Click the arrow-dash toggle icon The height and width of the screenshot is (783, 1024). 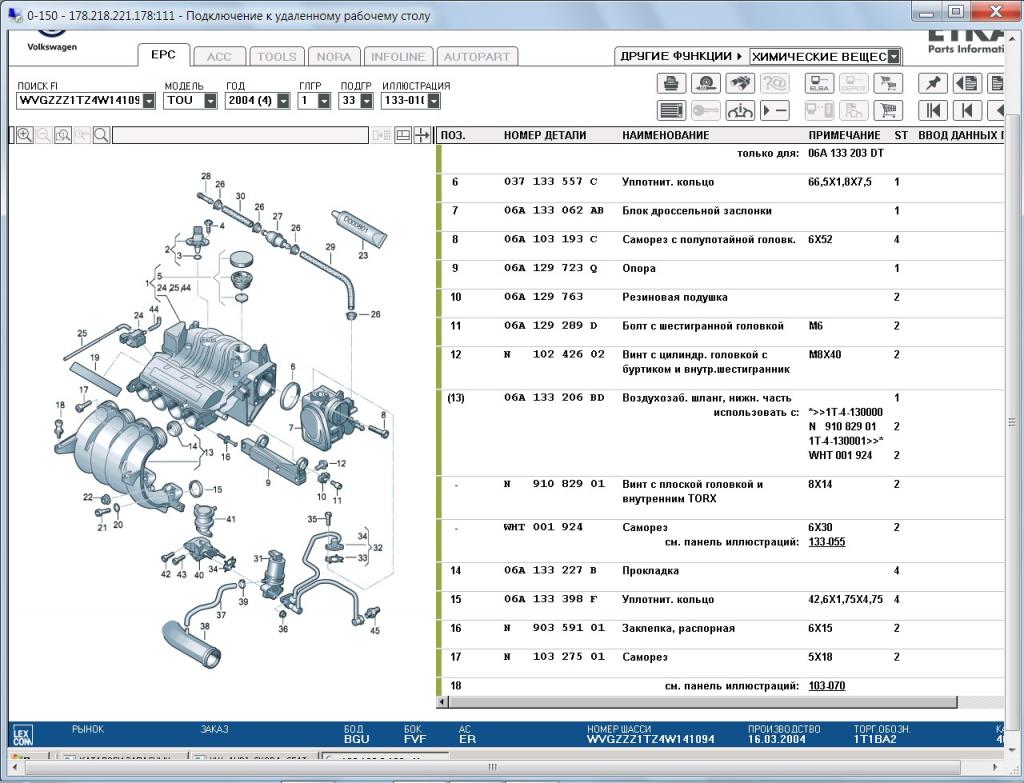(x=774, y=110)
